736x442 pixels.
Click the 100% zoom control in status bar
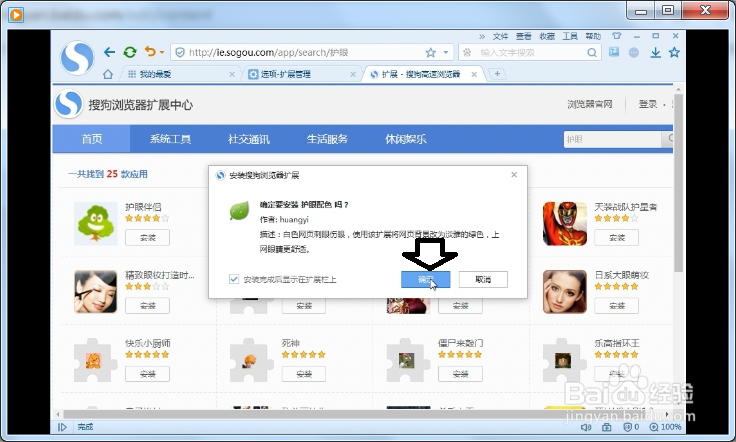point(666,427)
